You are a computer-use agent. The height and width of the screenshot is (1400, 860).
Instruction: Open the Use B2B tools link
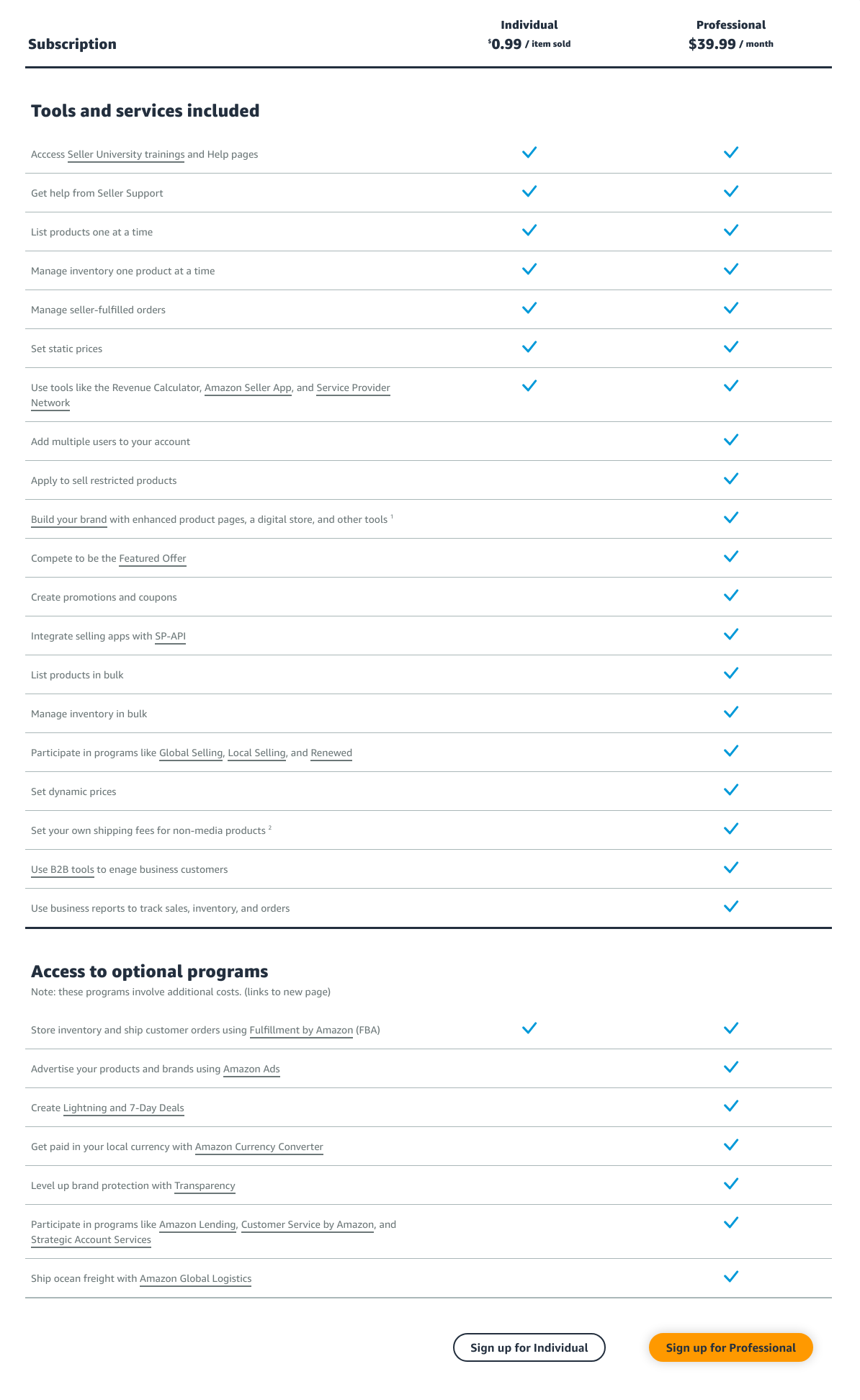click(63, 869)
